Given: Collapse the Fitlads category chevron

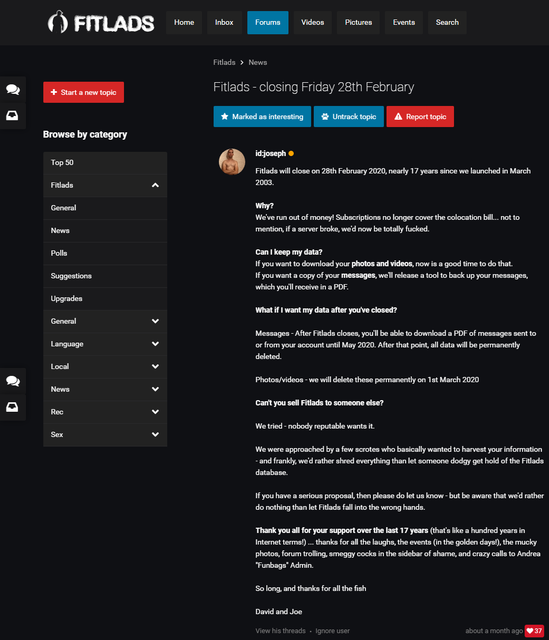Looking at the screenshot, I should coord(155,185).
